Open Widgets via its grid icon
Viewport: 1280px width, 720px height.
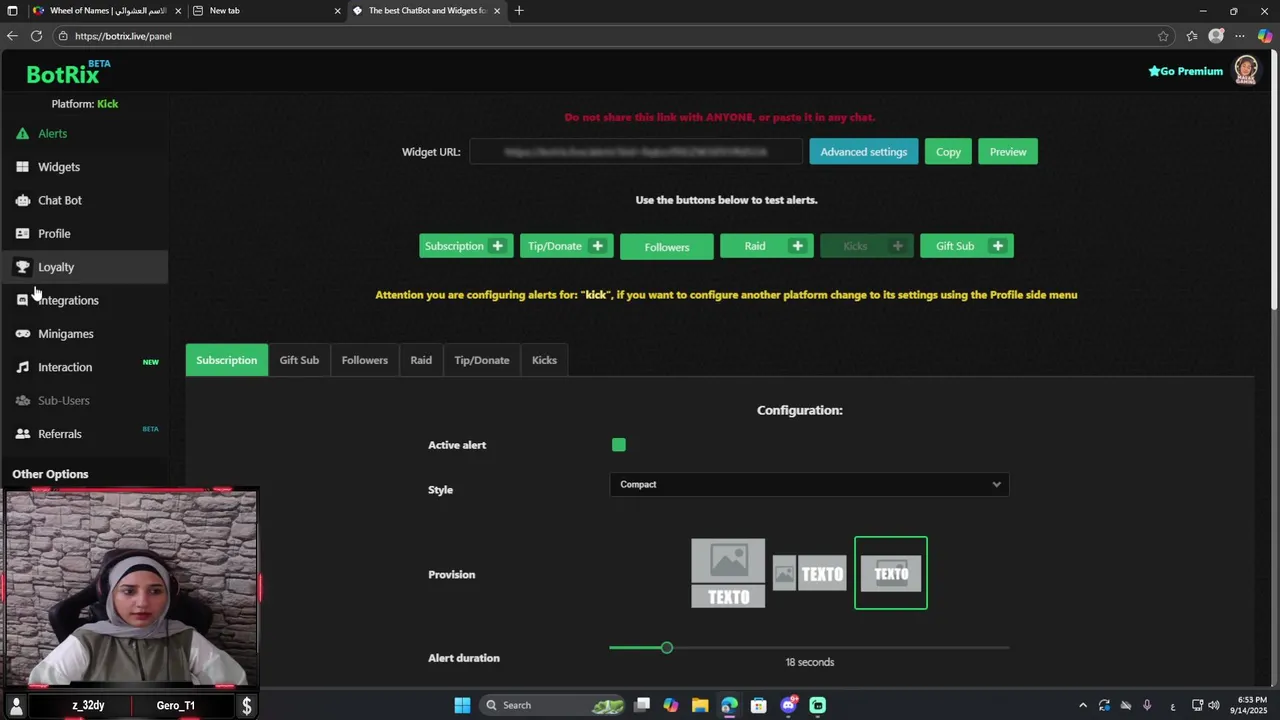click(x=22, y=167)
